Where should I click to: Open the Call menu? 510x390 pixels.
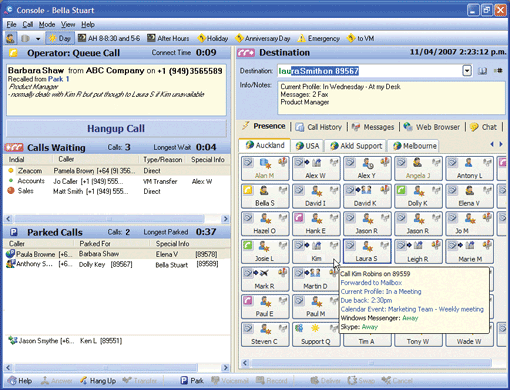coord(28,24)
